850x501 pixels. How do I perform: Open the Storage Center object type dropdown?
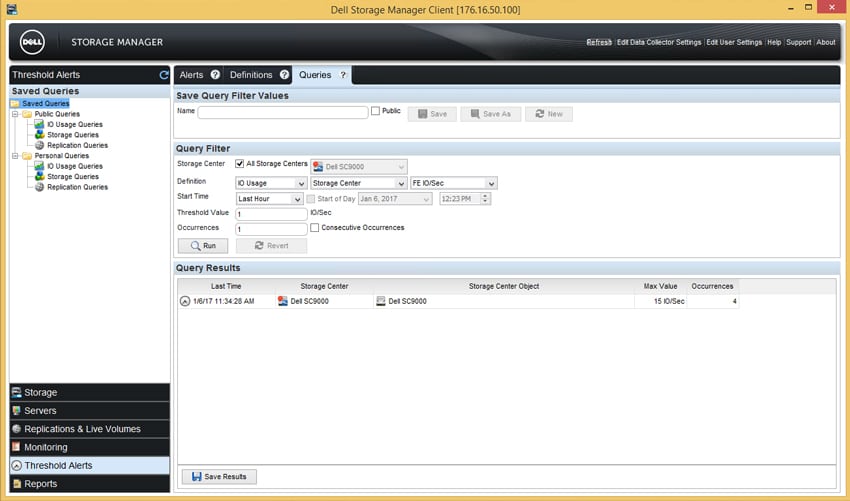click(359, 183)
